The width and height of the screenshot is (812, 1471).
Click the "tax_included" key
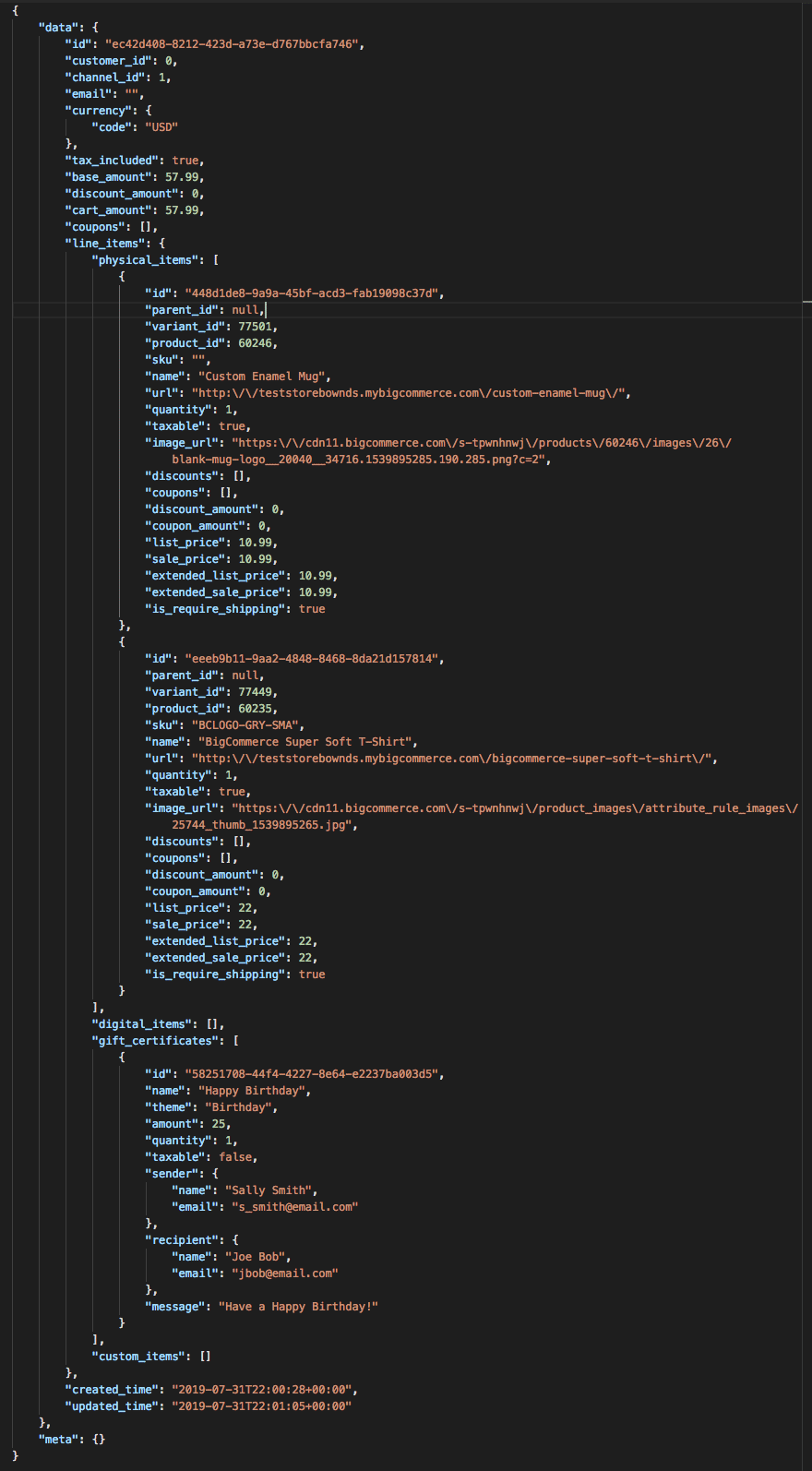112,161
